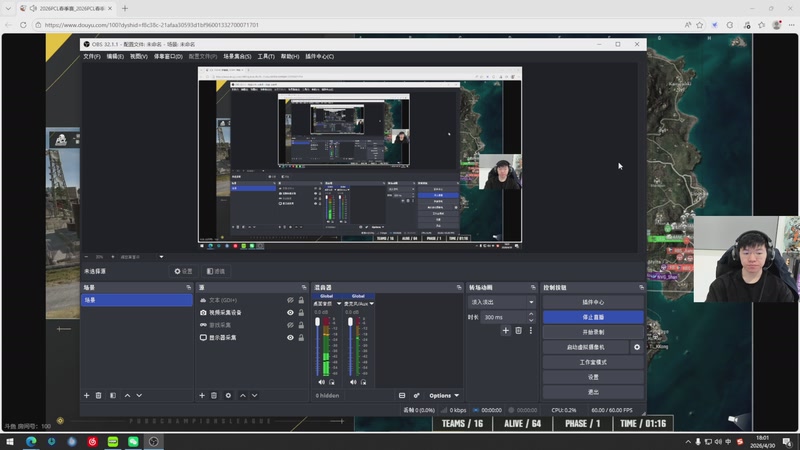
Task: Select the 场景 item in the scene list
Action: point(137,300)
